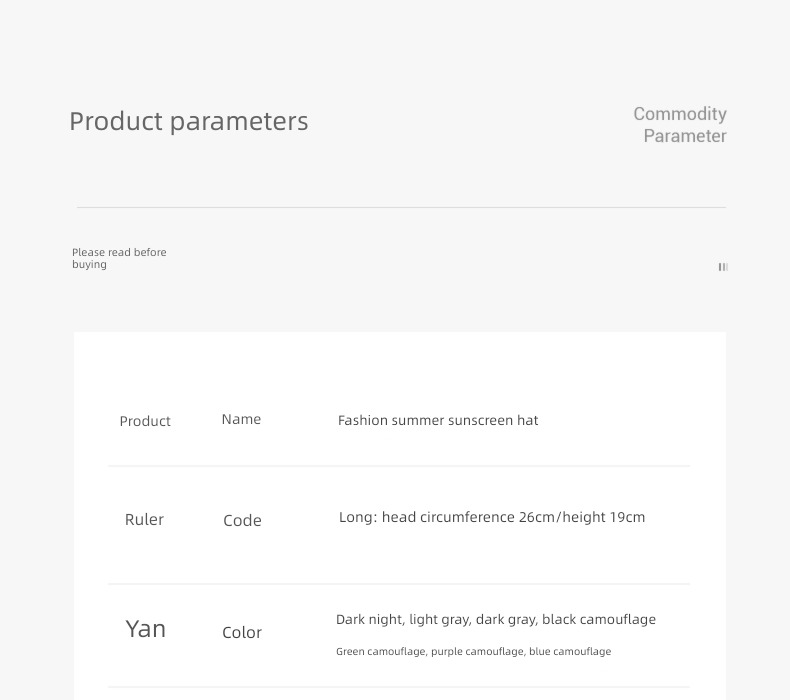Select the Green camouflage color line
The width and height of the screenshot is (790, 700).
[474, 652]
